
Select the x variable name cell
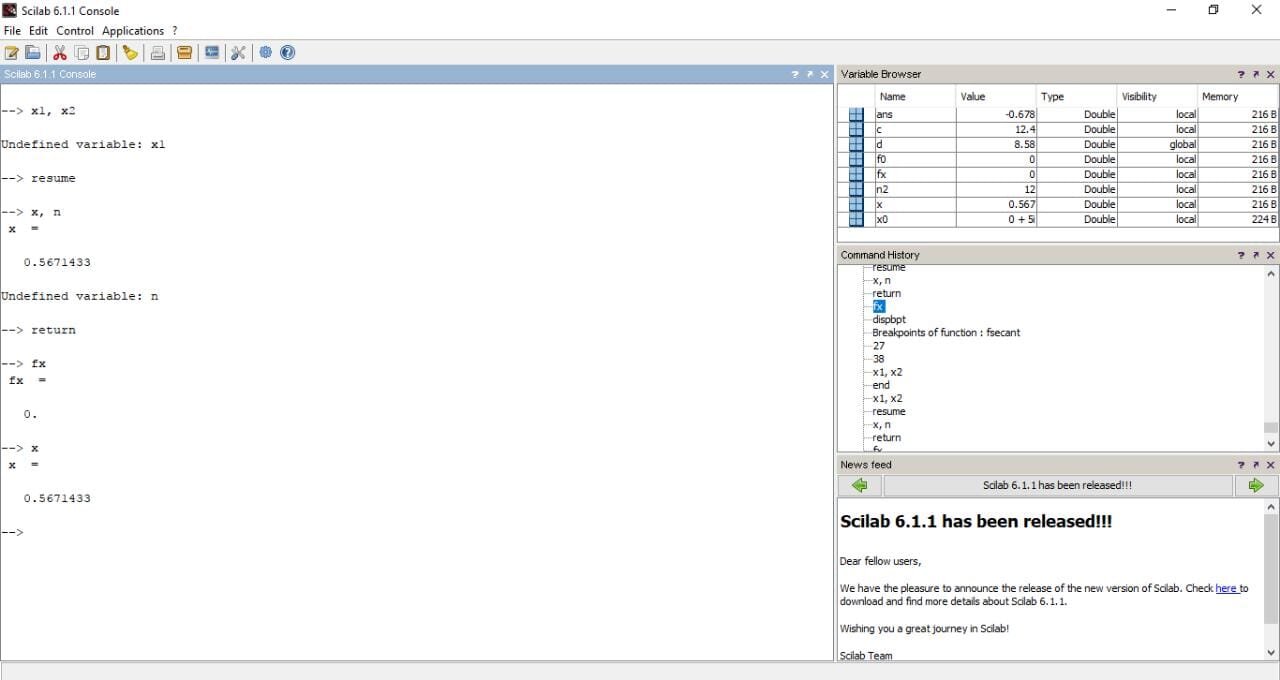915,204
